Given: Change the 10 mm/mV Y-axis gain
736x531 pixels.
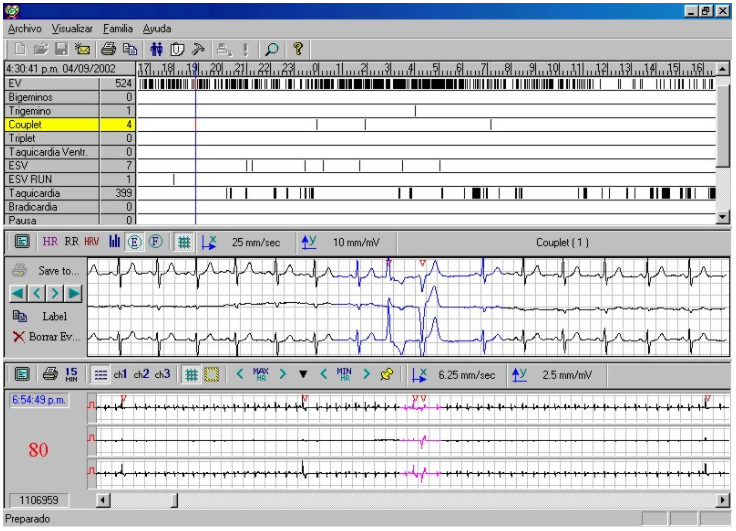Looking at the screenshot, I should pos(309,241).
